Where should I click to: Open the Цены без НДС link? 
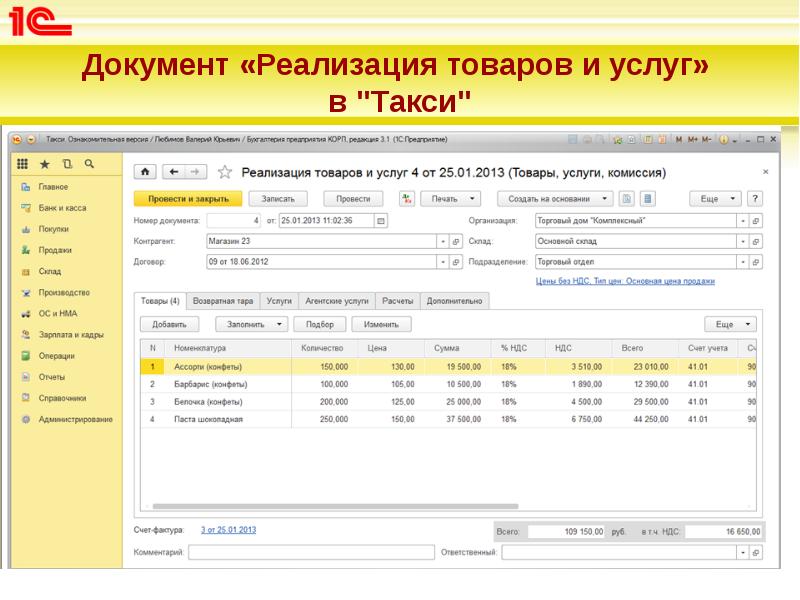pyautogui.click(x=625, y=281)
